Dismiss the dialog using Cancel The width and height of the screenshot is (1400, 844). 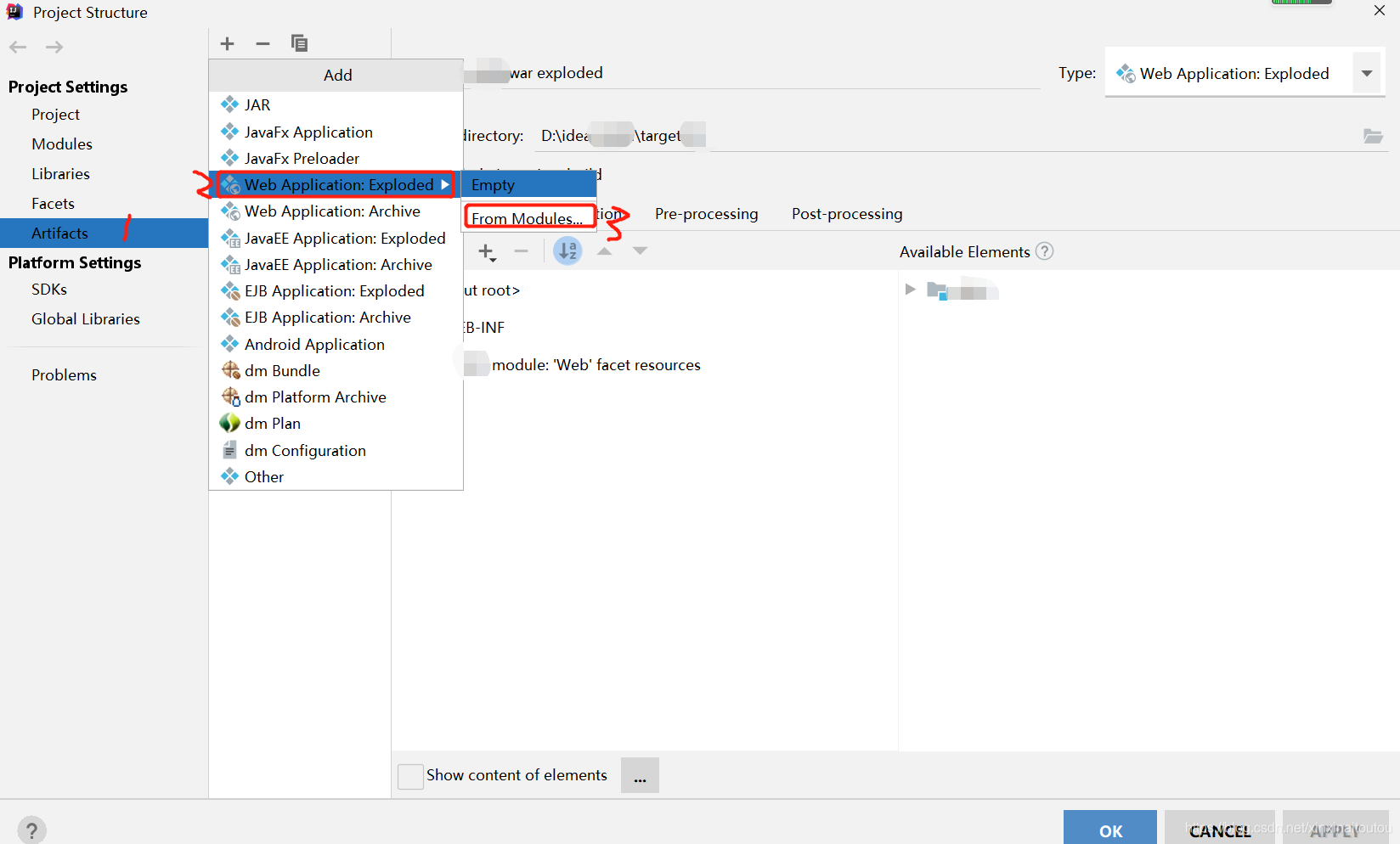pos(1219,830)
